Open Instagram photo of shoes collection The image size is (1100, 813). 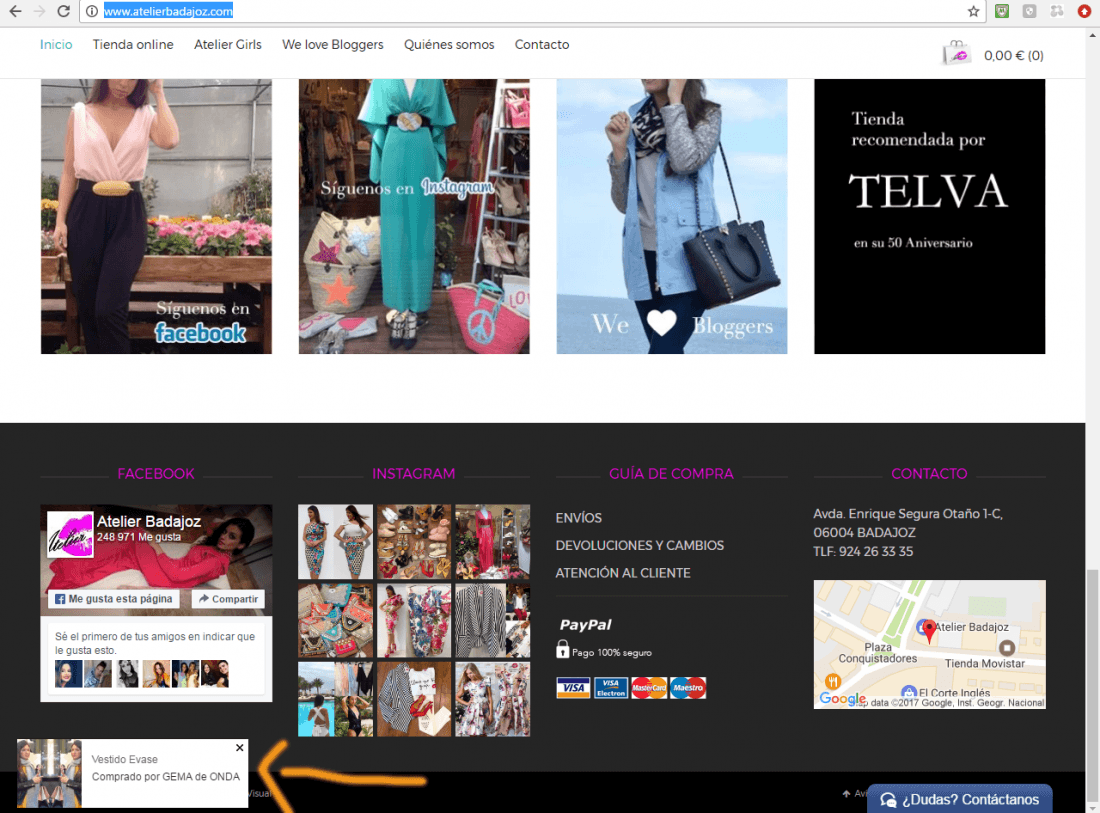414,542
